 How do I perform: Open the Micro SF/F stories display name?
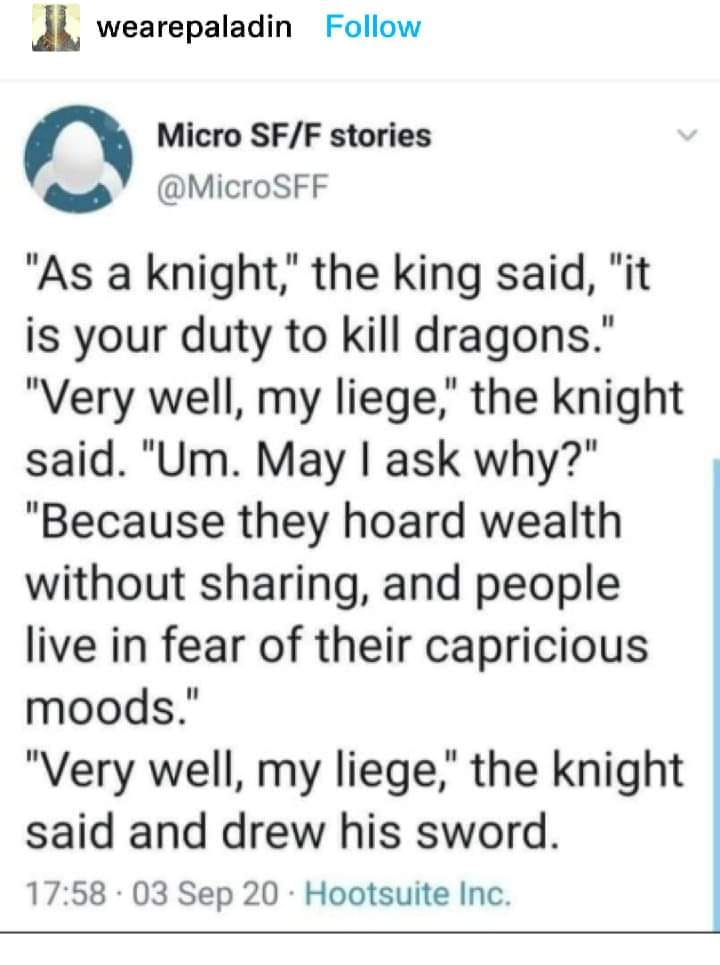pyautogui.click(x=293, y=135)
